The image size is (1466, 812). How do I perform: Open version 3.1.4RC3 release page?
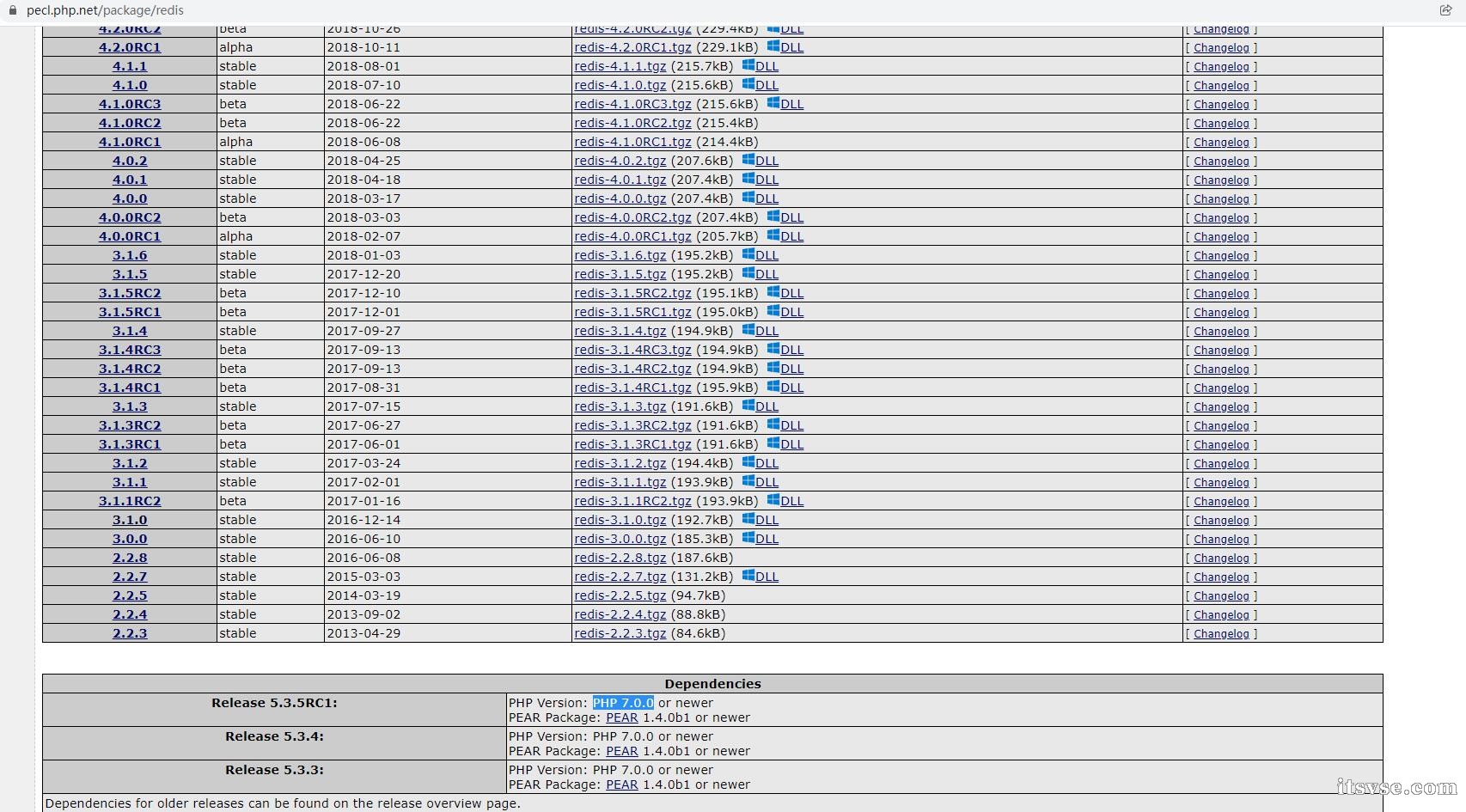tap(130, 350)
